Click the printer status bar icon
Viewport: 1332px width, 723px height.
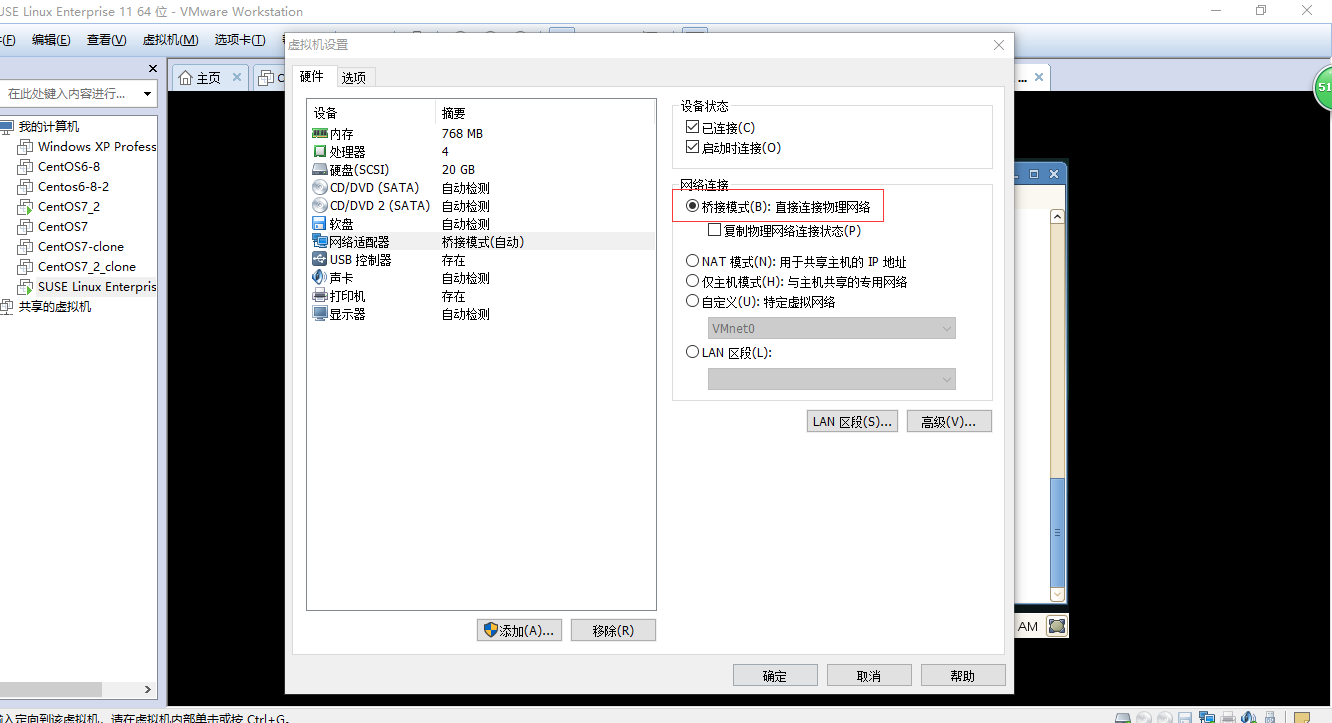coord(1228,718)
